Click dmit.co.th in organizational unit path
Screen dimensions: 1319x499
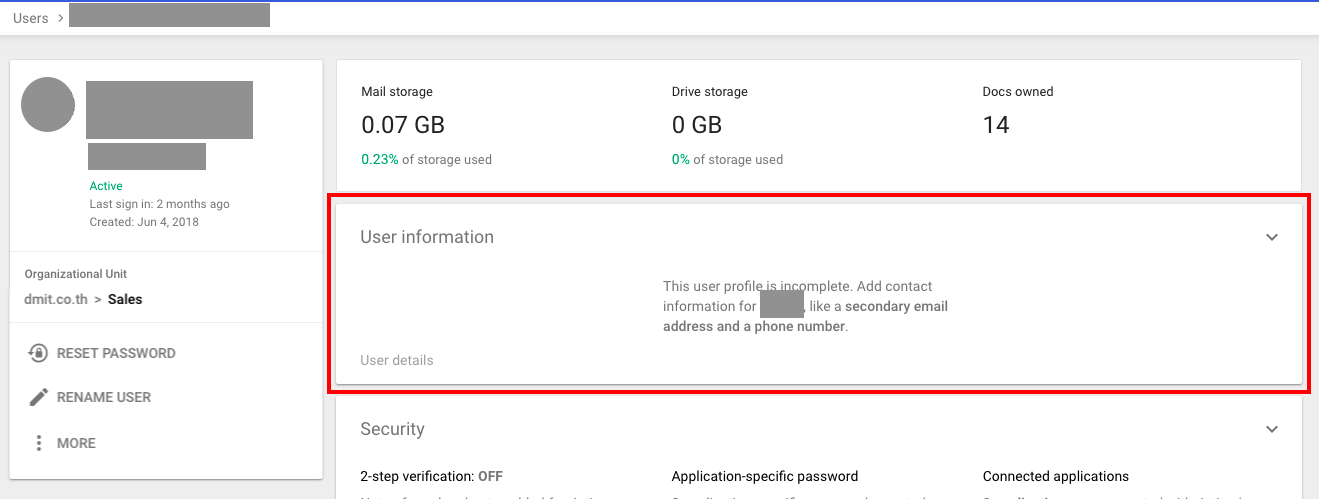coord(56,299)
